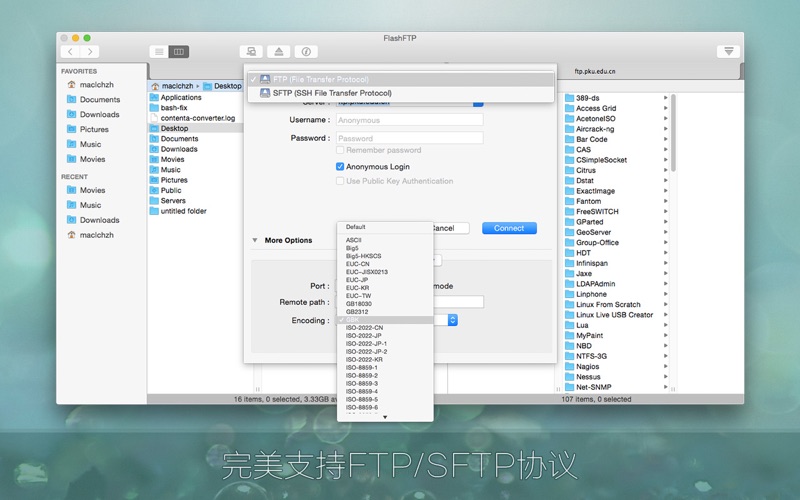Select ASCII in encoding list
This screenshot has height=500, width=800.
(x=385, y=240)
